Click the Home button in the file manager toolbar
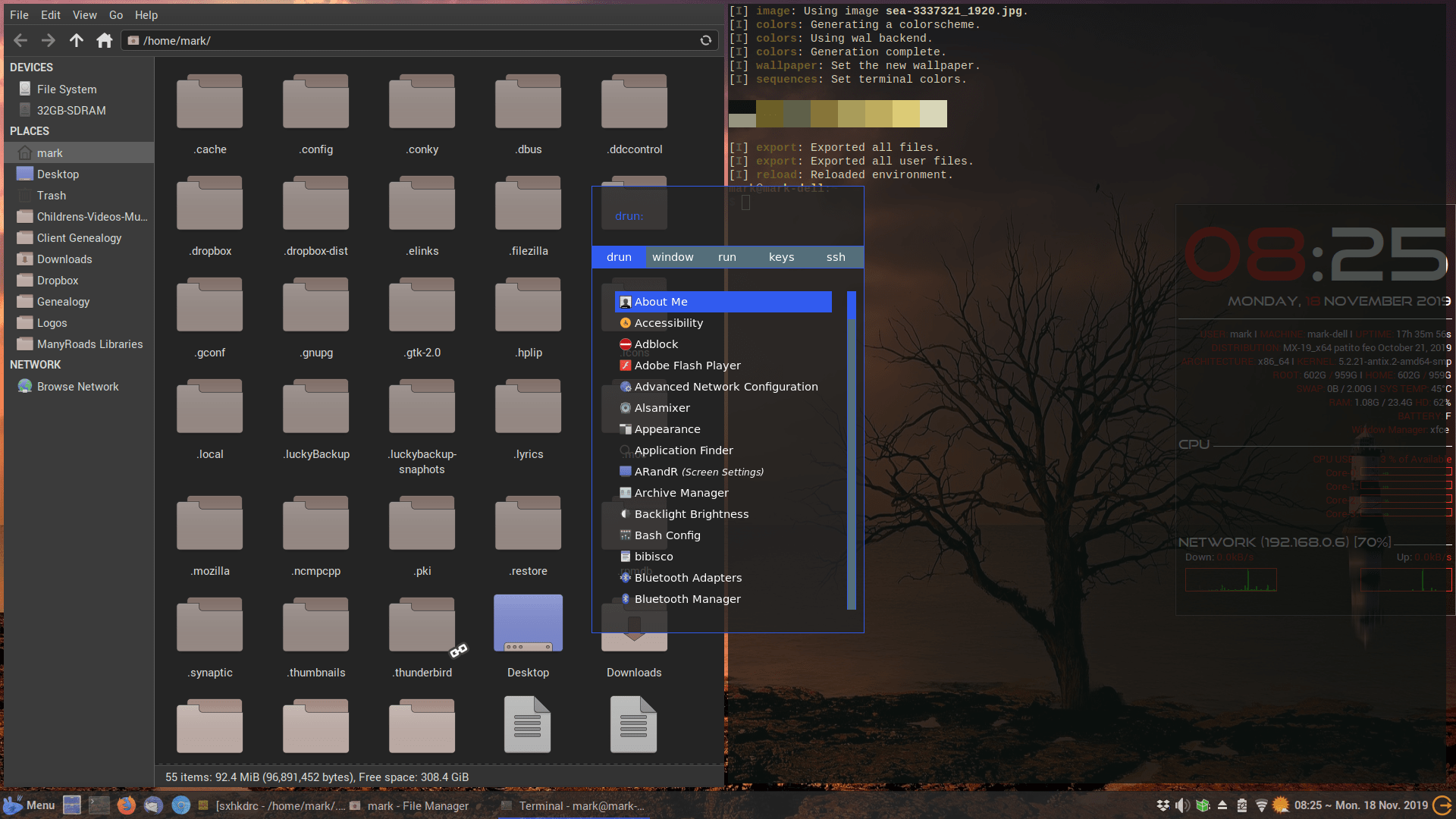 point(105,40)
